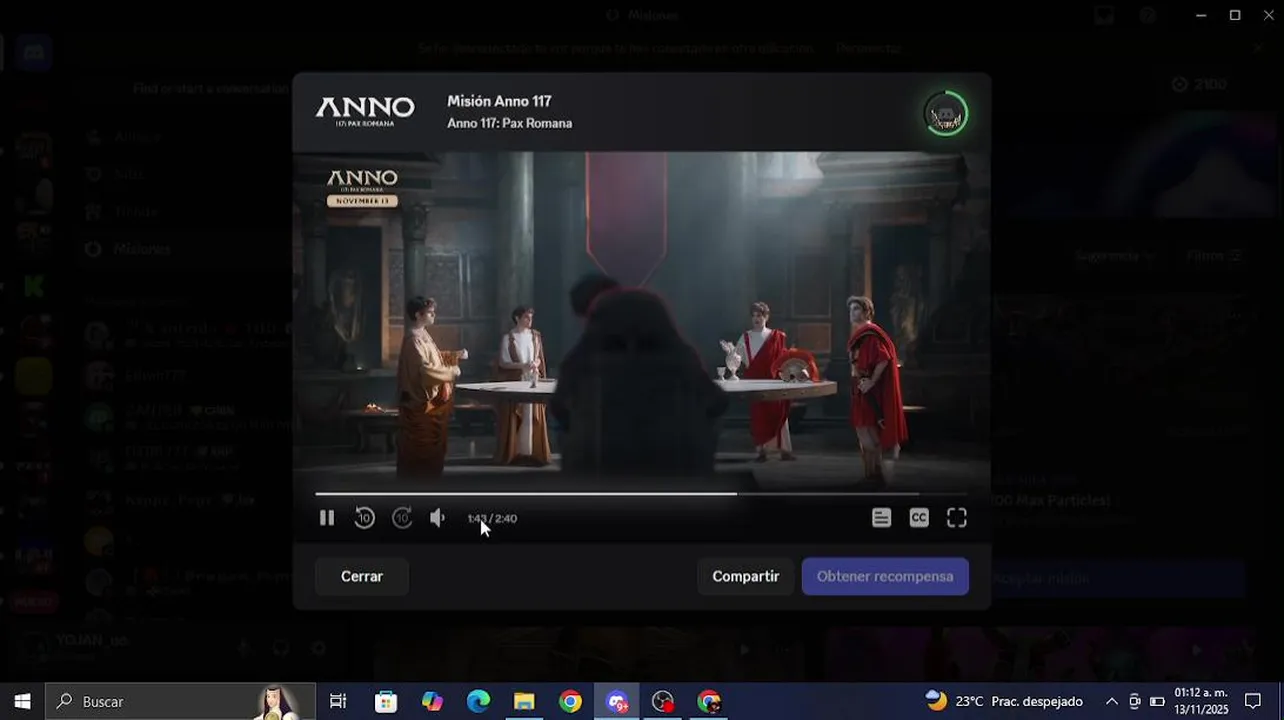The height and width of the screenshot is (720, 1284).
Task: Open the clock and date 13/11/2025
Action: coord(1201,701)
